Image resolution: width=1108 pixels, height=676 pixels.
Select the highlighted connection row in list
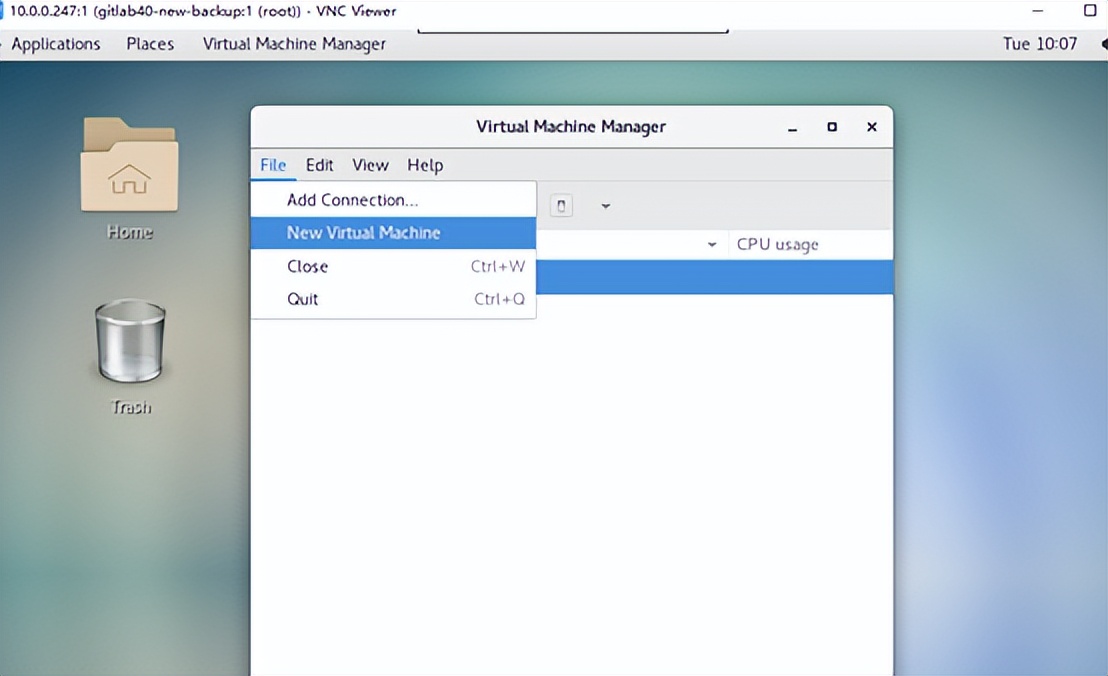tap(713, 277)
